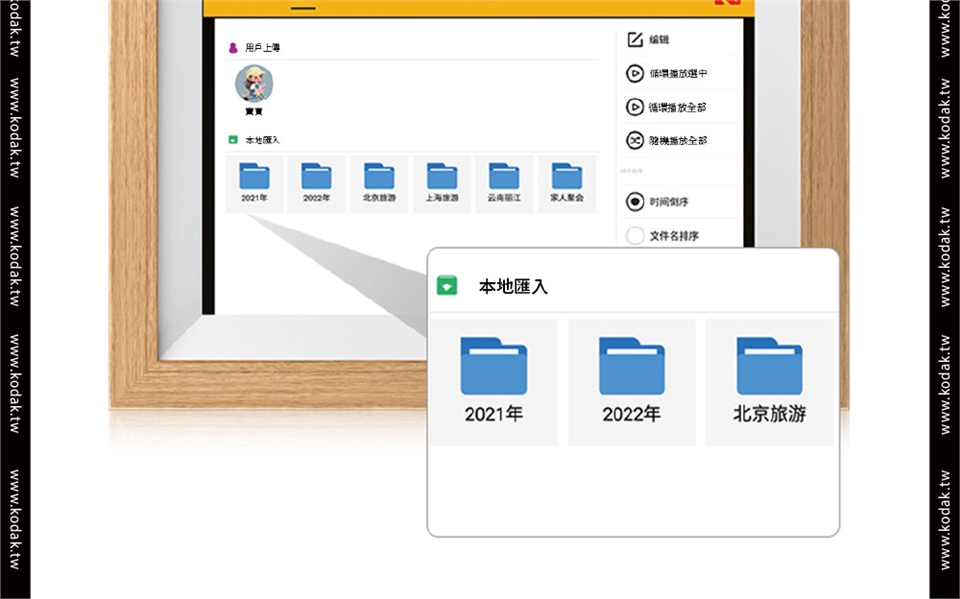Start 循環播放選中 loop playback of selected
This screenshot has width=960, height=599.
(634, 74)
